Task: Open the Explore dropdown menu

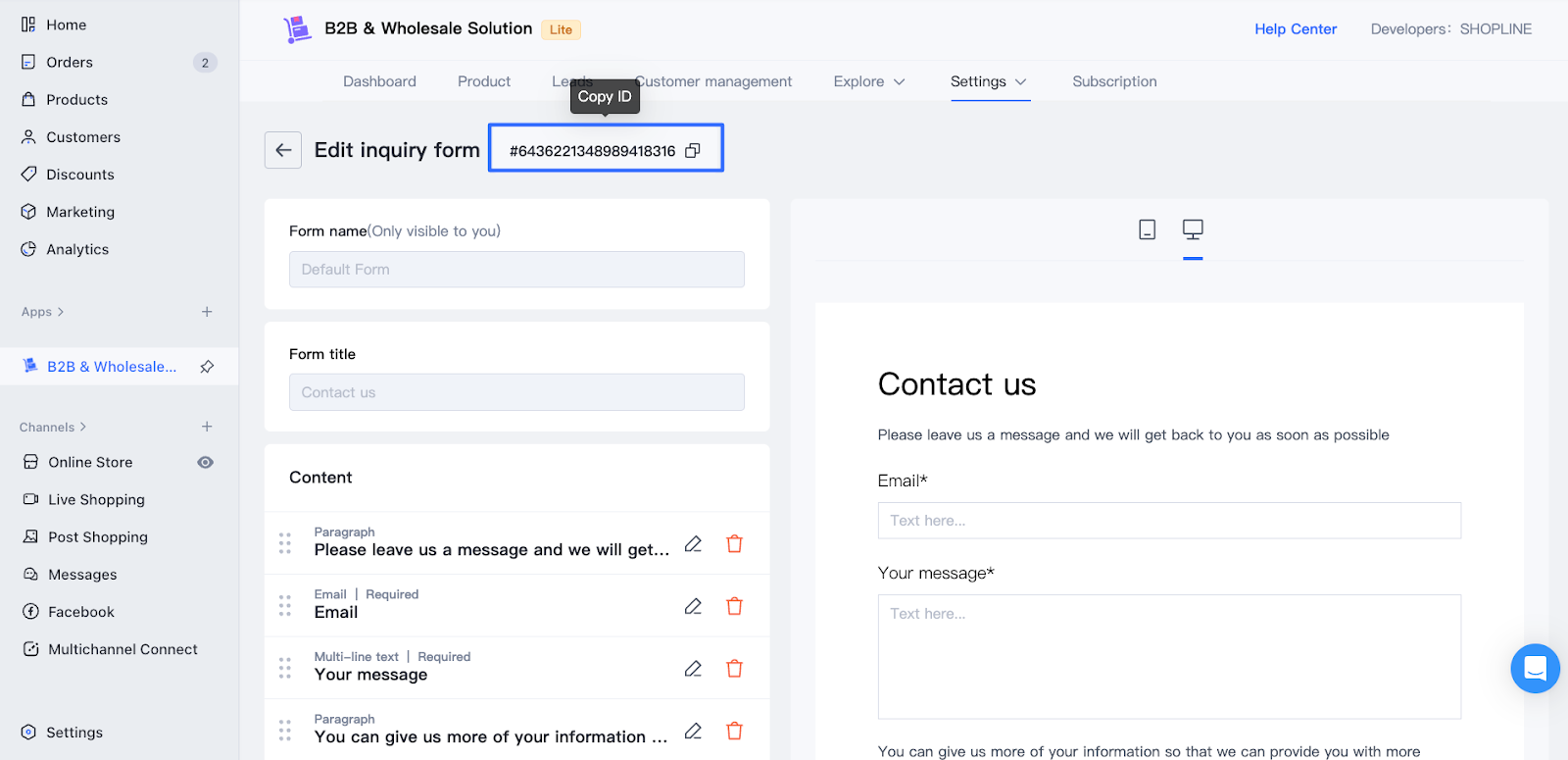Action: tap(868, 81)
